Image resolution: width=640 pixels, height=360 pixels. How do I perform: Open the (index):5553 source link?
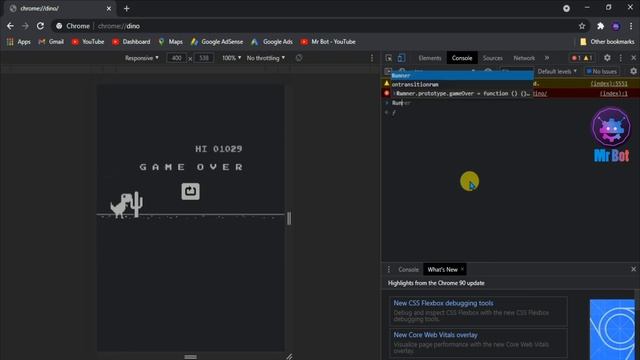click(x=609, y=84)
